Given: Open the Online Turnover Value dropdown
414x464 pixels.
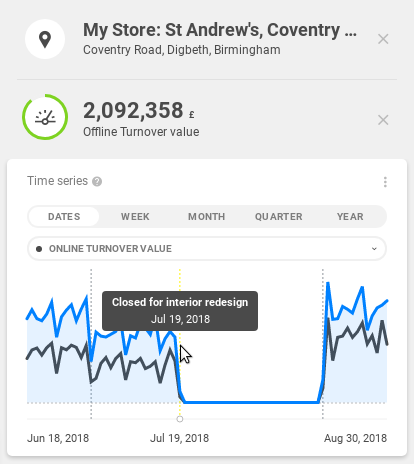Looking at the screenshot, I should tap(207, 249).
